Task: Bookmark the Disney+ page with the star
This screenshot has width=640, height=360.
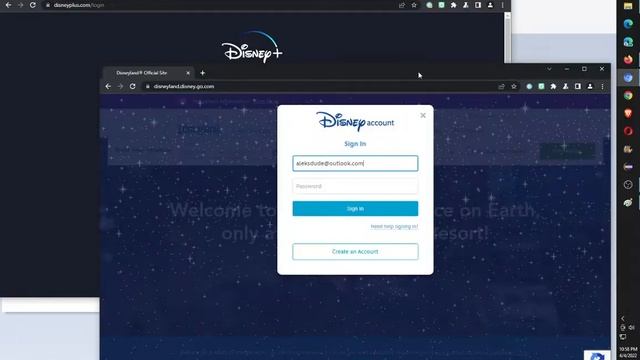Action: (414, 5)
